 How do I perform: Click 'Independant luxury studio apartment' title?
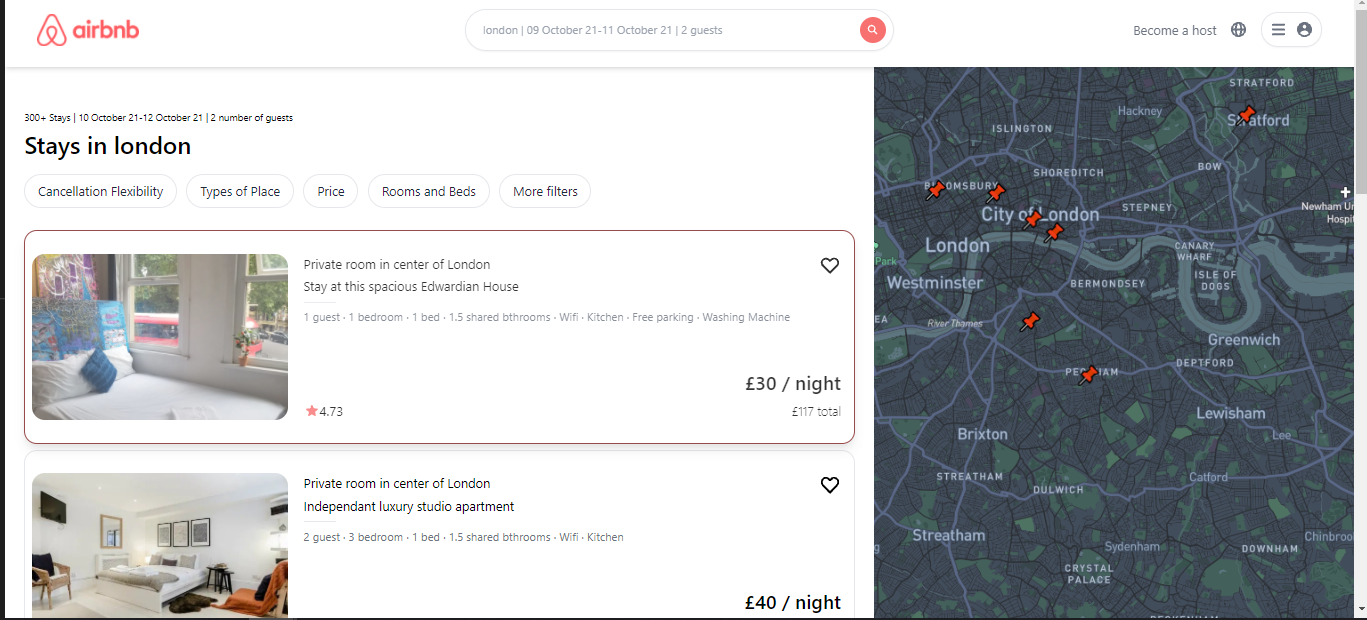409,507
